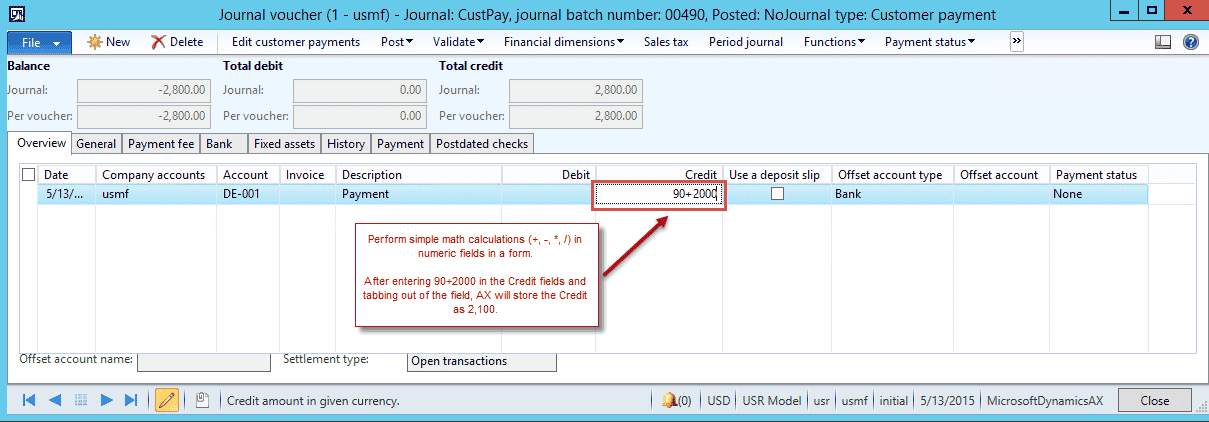Click the Company accounts cell usmf

157,194
